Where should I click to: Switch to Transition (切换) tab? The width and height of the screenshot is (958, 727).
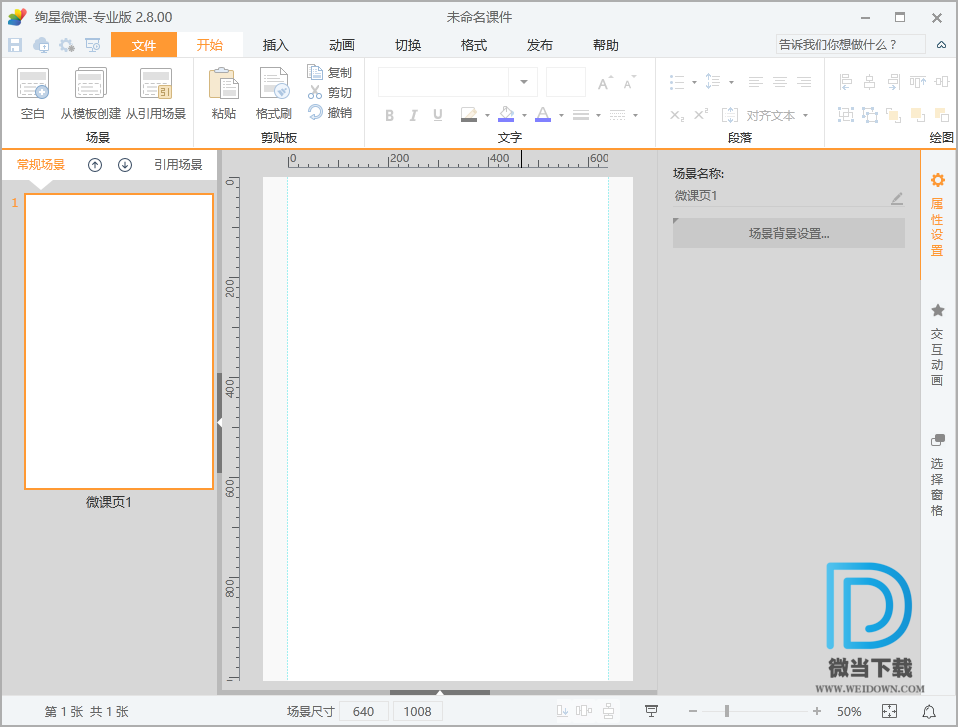click(x=408, y=45)
